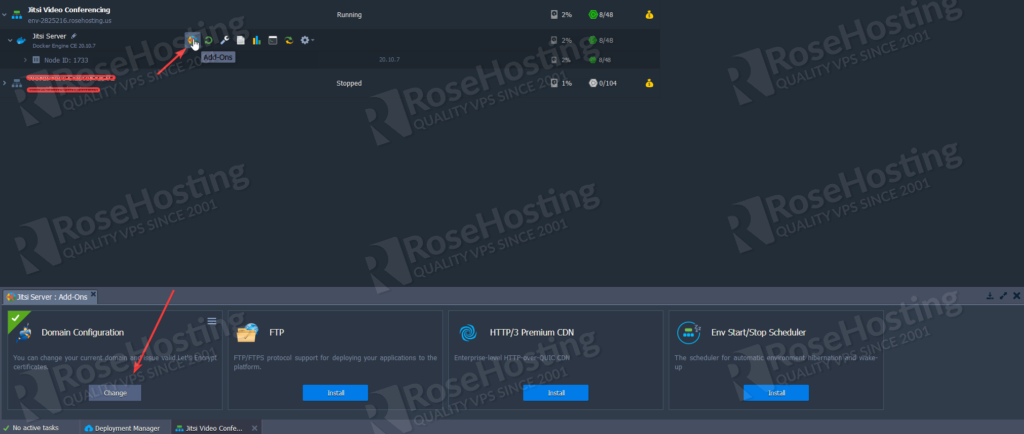Collapse the Jitsi Video Conferencing environment
Viewport: 1024px width, 434px height.
click(4, 14)
